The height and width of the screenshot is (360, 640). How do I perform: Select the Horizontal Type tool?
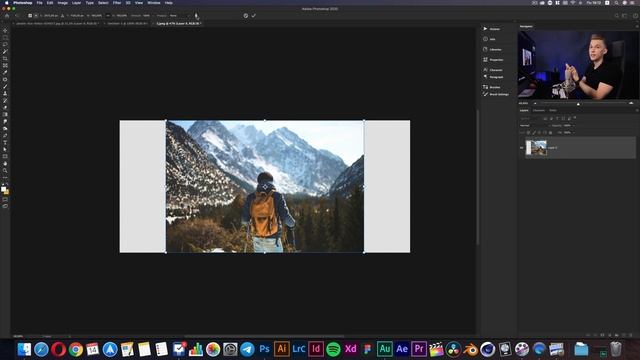[x=5, y=142]
